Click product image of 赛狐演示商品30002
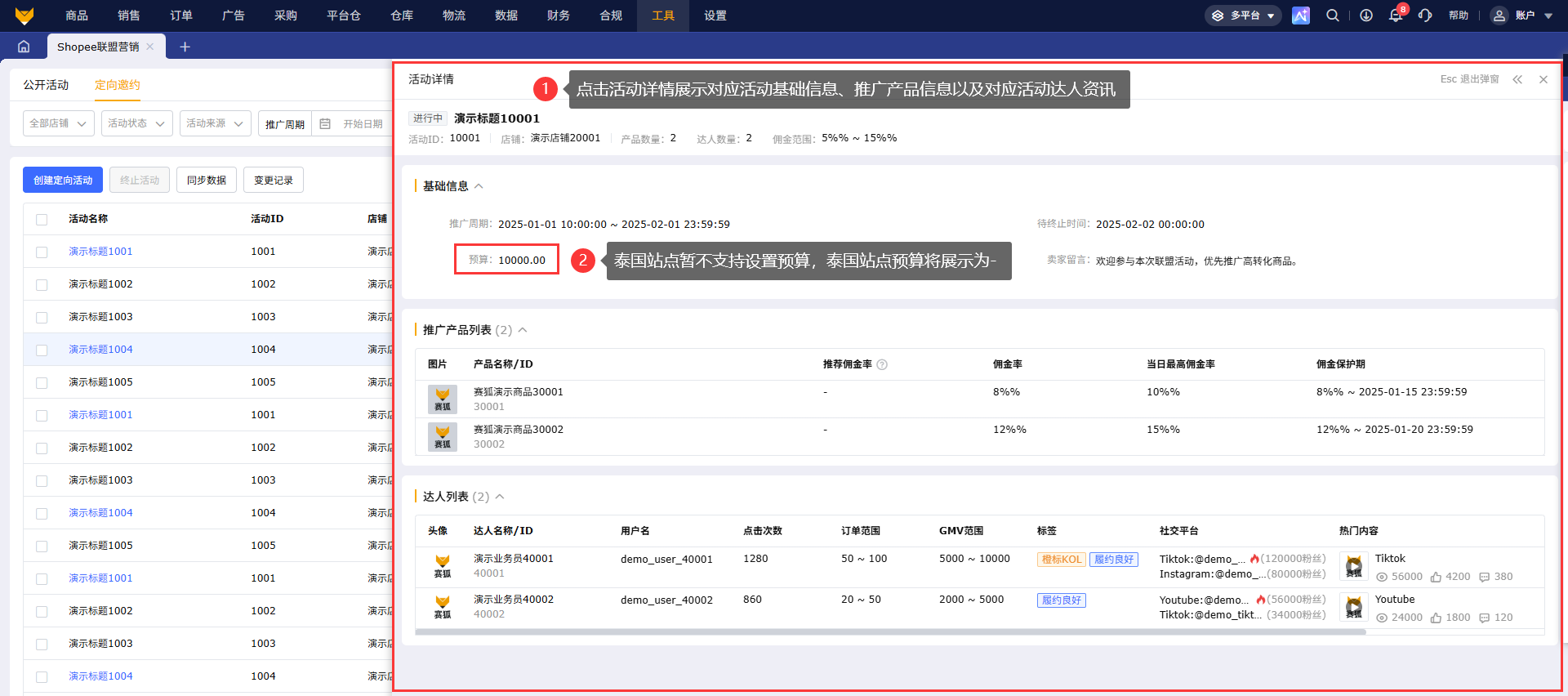Image resolution: width=1568 pixels, height=696 pixels. pos(443,437)
